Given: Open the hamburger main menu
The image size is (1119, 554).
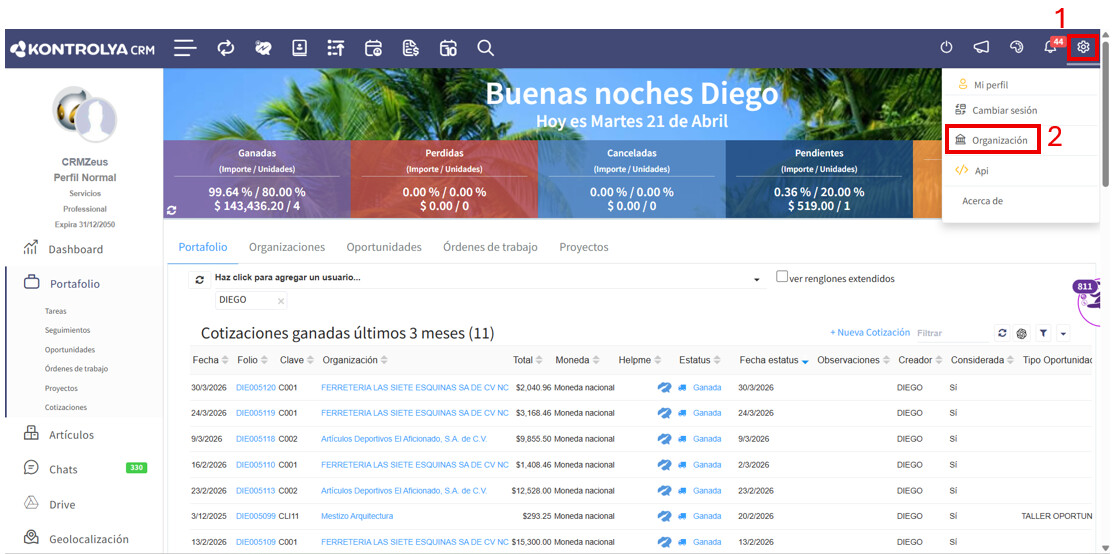Looking at the screenshot, I should tap(185, 48).
